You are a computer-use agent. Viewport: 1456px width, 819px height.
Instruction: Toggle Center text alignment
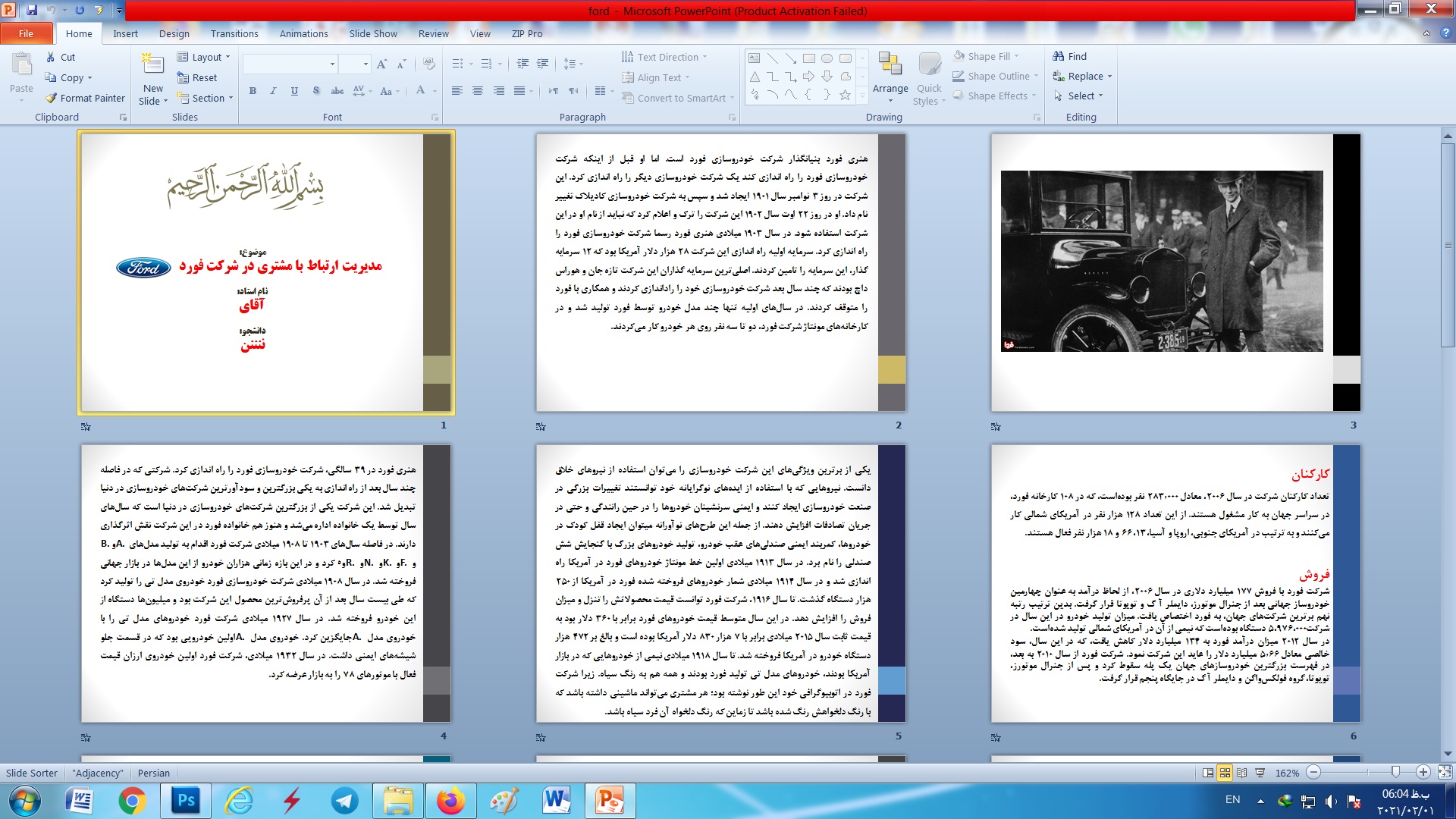pyautogui.click(x=477, y=91)
